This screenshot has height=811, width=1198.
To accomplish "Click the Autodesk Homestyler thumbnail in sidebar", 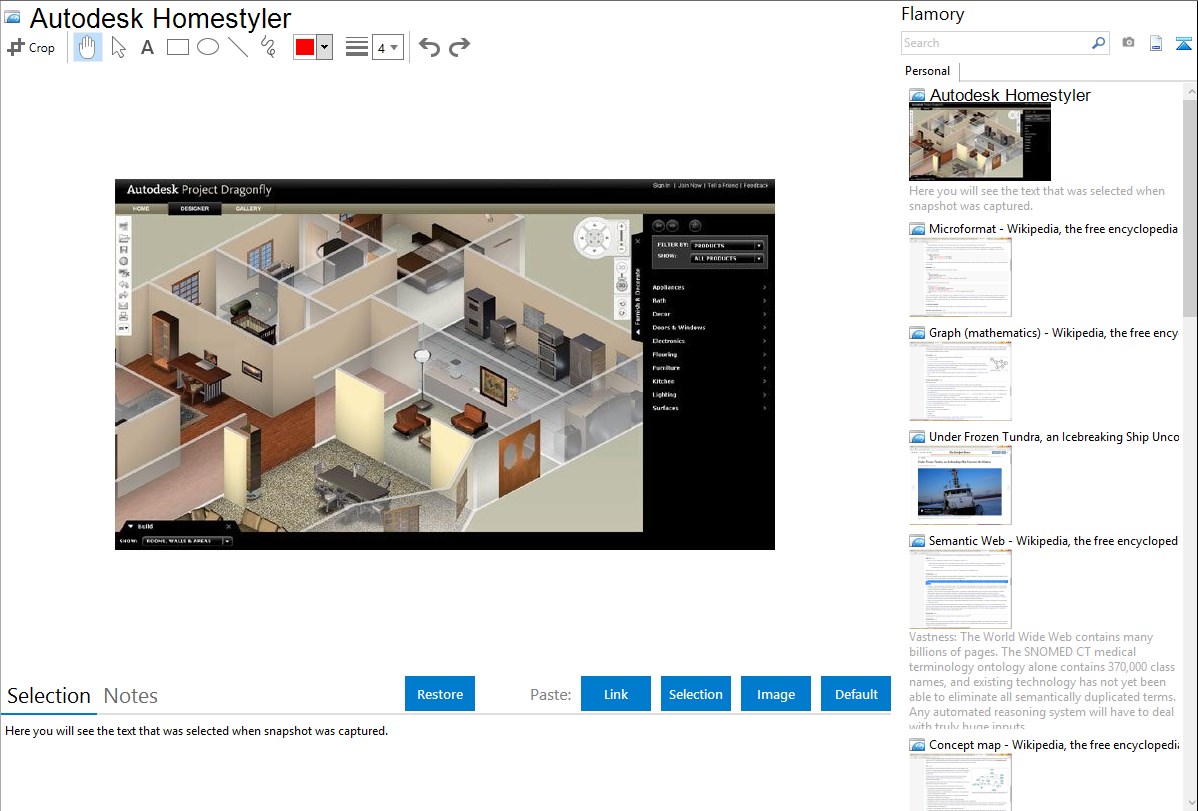I will coord(980,142).
